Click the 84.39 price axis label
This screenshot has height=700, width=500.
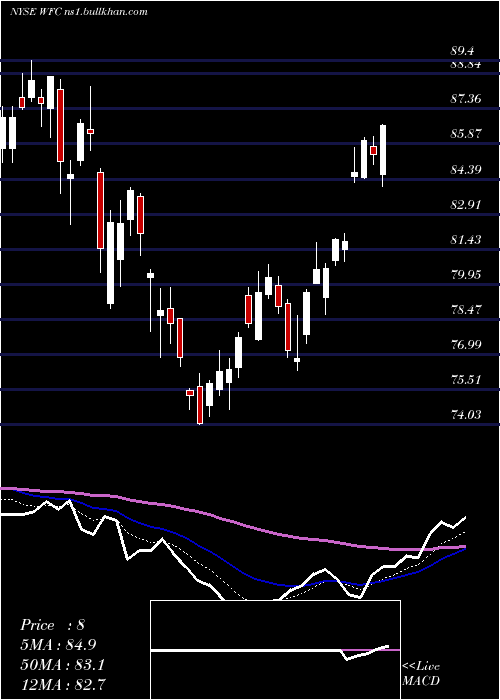466,170
